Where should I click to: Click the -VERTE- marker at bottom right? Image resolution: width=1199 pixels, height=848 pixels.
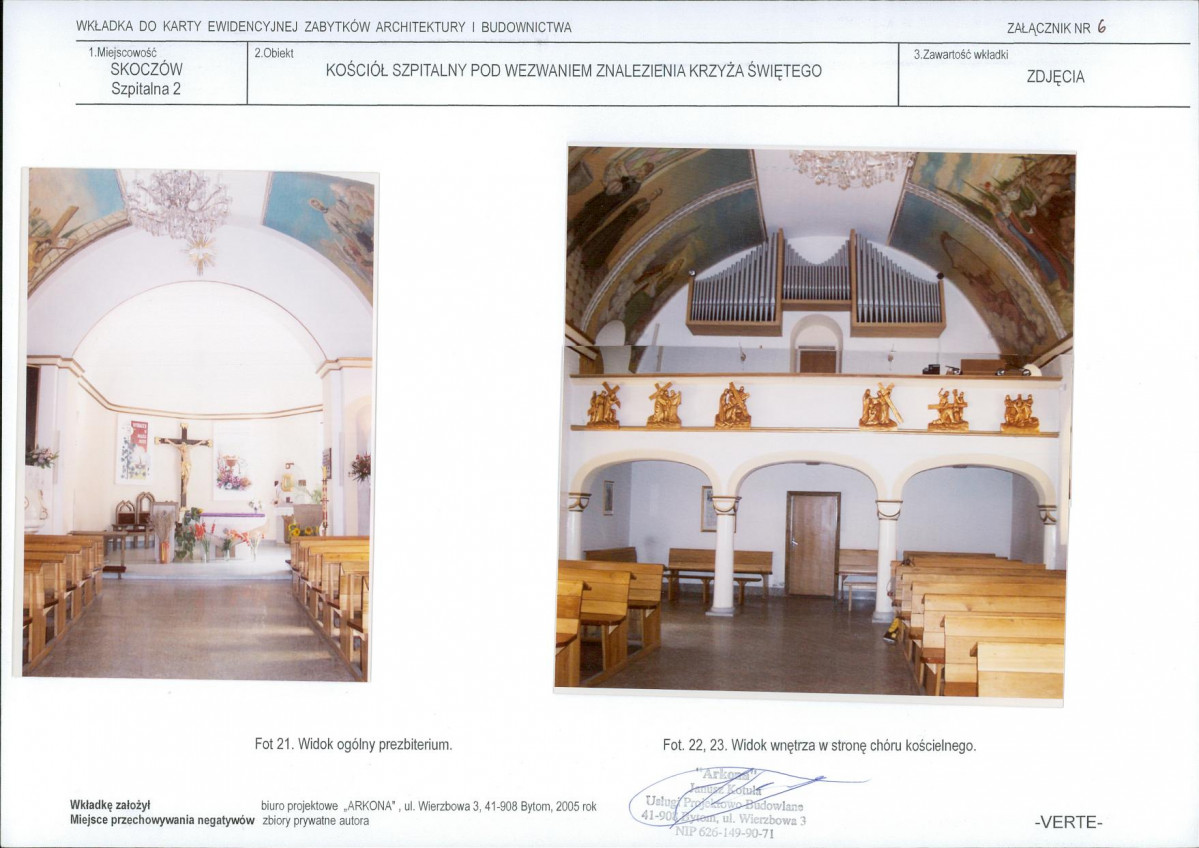pos(1068,822)
